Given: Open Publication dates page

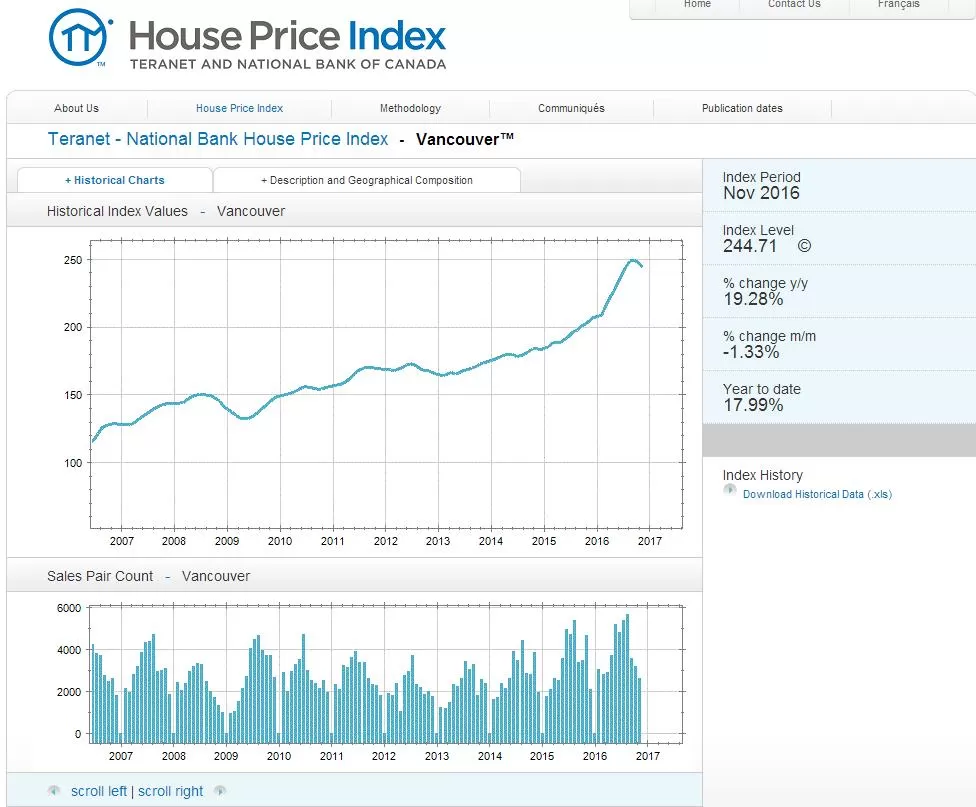Looking at the screenshot, I should pyautogui.click(x=742, y=108).
